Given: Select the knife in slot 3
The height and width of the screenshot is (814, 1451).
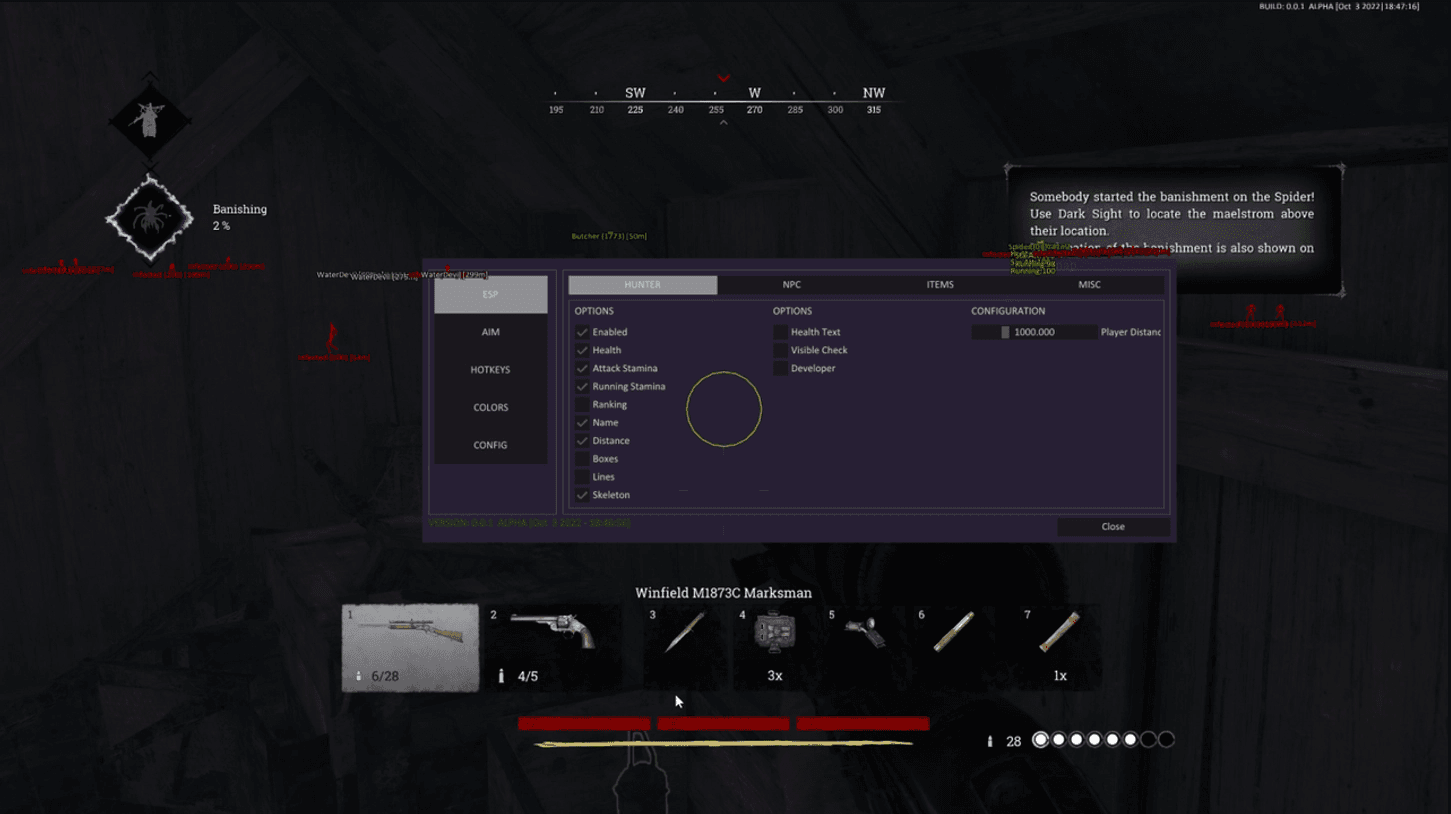Looking at the screenshot, I should click(684, 647).
